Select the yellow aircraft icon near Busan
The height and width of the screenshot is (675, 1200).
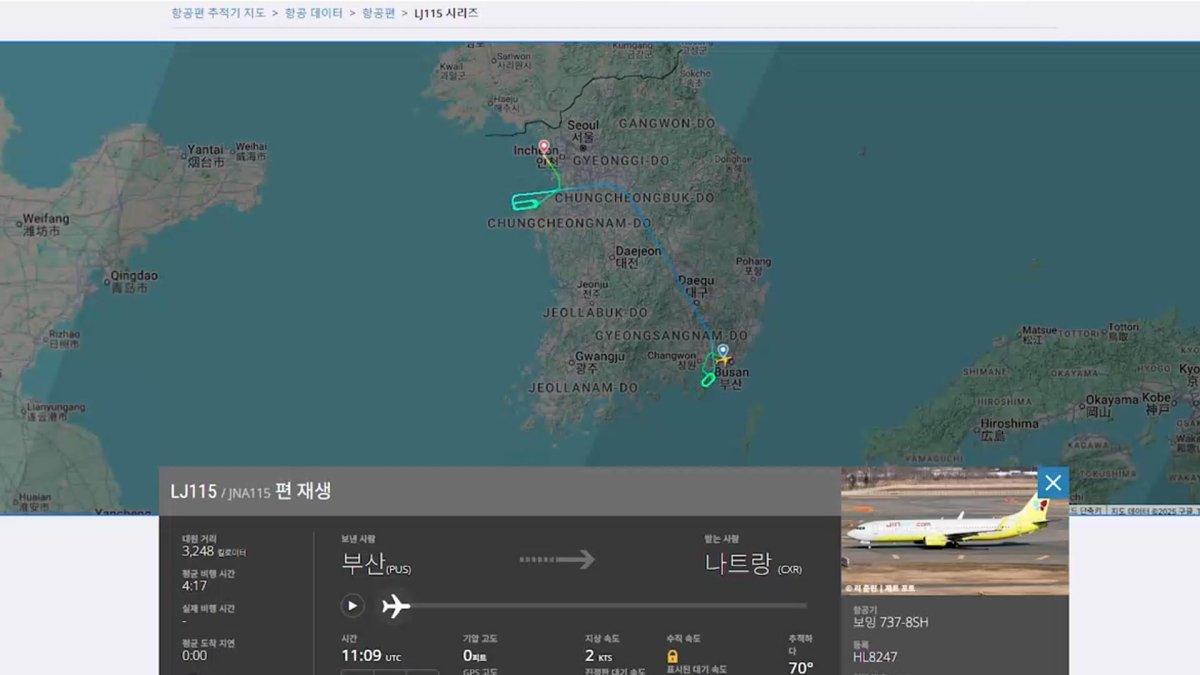coord(722,359)
